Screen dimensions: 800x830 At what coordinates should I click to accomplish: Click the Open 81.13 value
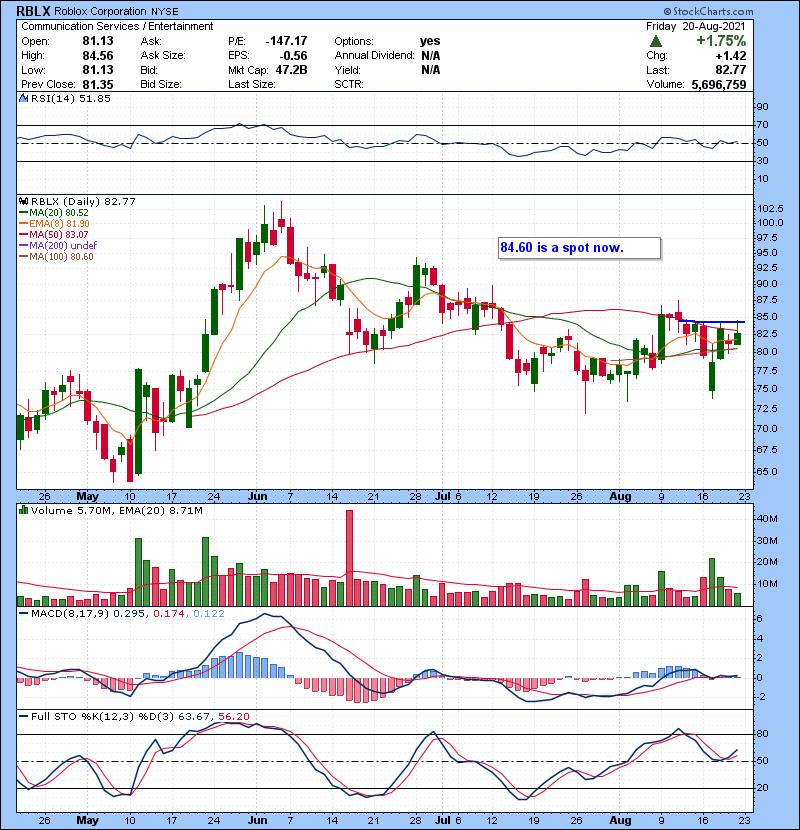click(x=98, y=41)
